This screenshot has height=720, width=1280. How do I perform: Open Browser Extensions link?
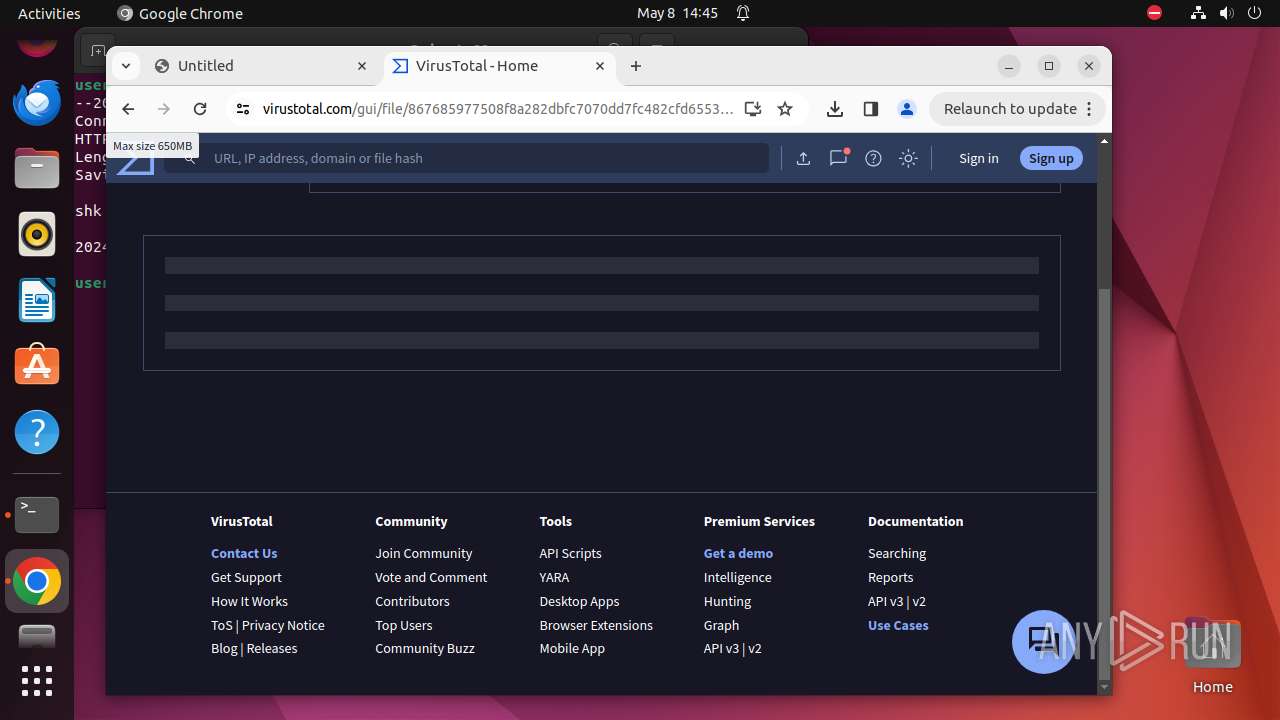click(x=596, y=625)
